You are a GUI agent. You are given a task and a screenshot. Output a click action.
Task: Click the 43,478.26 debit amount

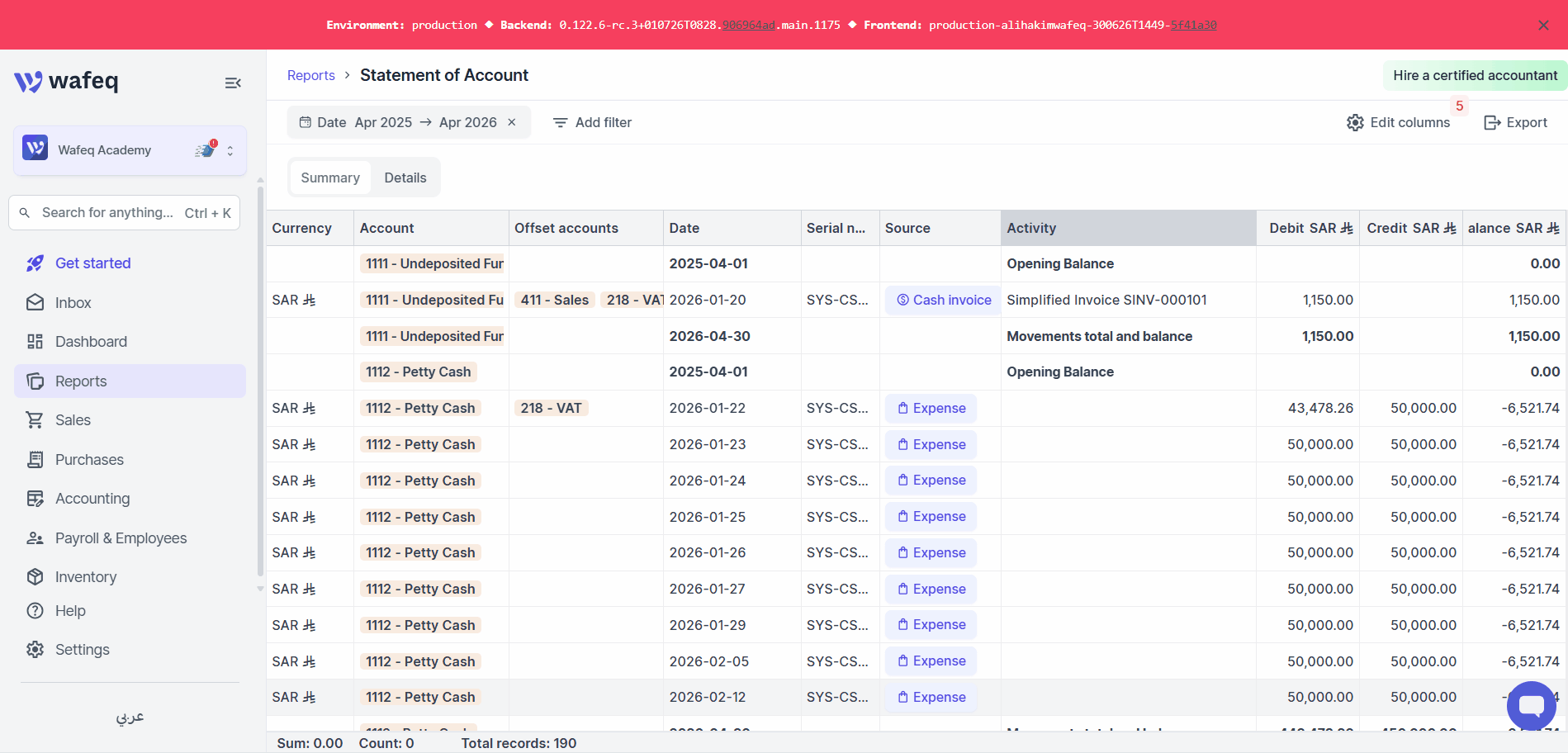pos(1320,409)
